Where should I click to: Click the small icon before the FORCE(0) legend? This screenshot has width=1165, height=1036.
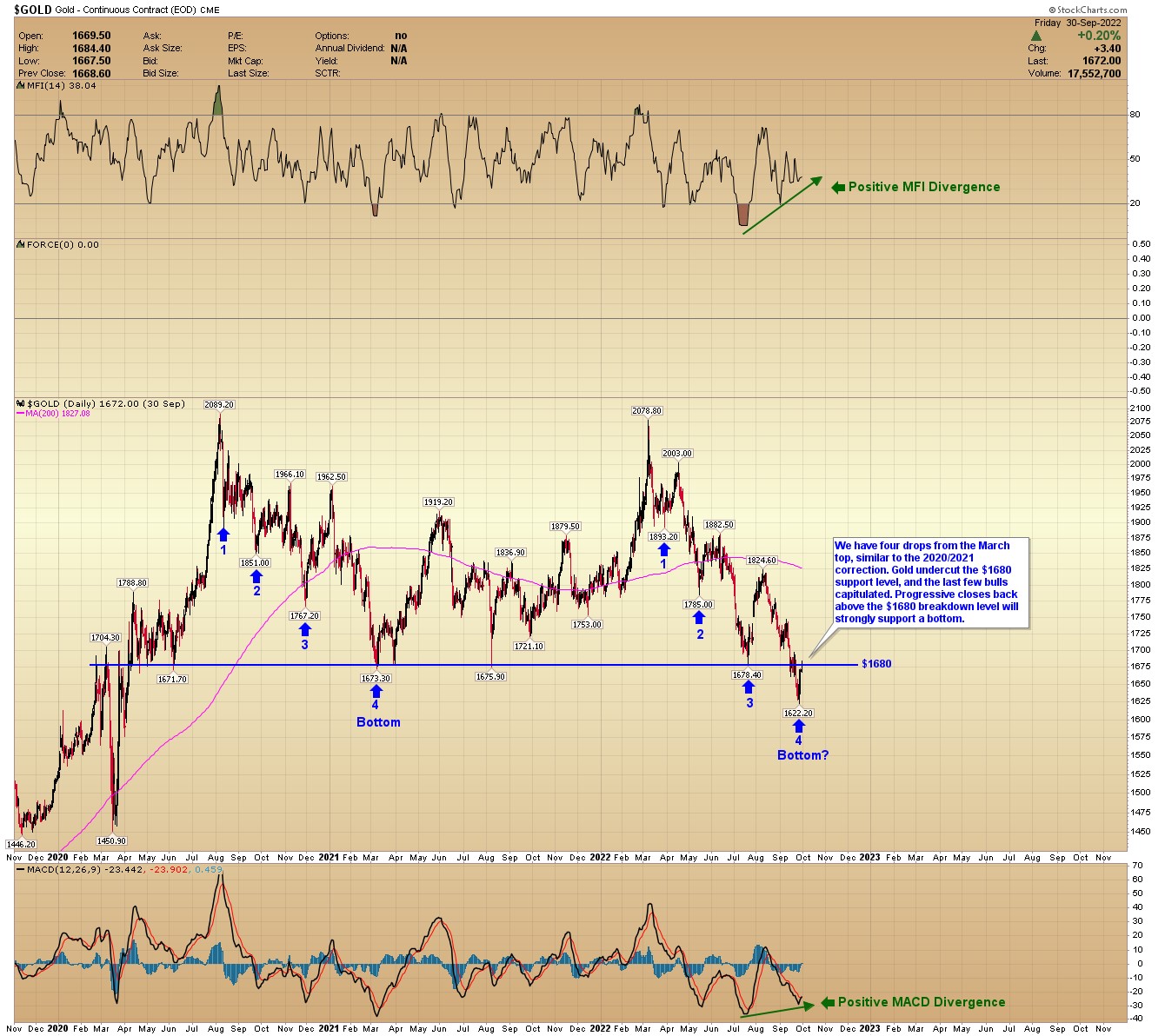pos(20,245)
